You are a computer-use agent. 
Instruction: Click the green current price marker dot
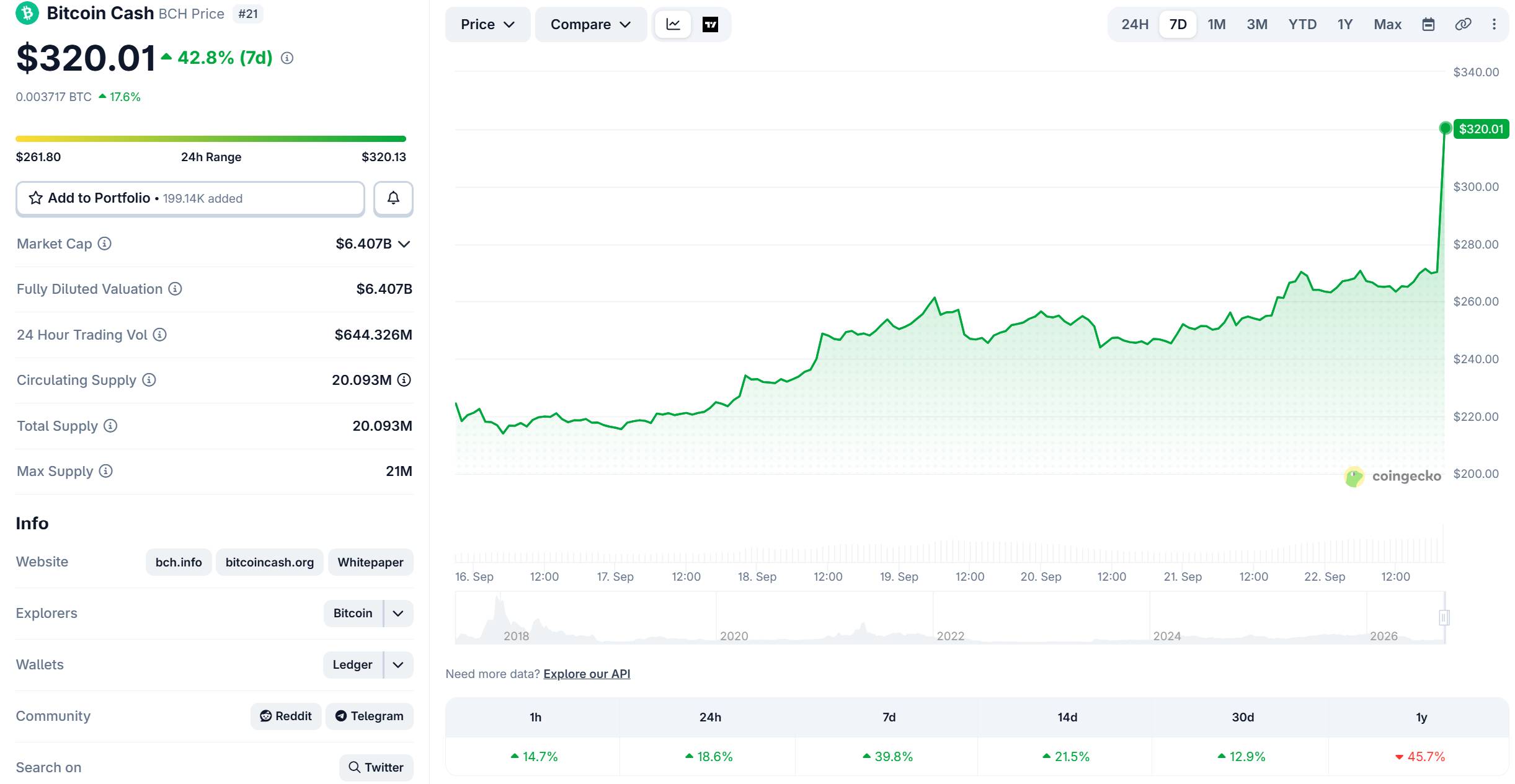pyautogui.click(x=1445, y=128)
